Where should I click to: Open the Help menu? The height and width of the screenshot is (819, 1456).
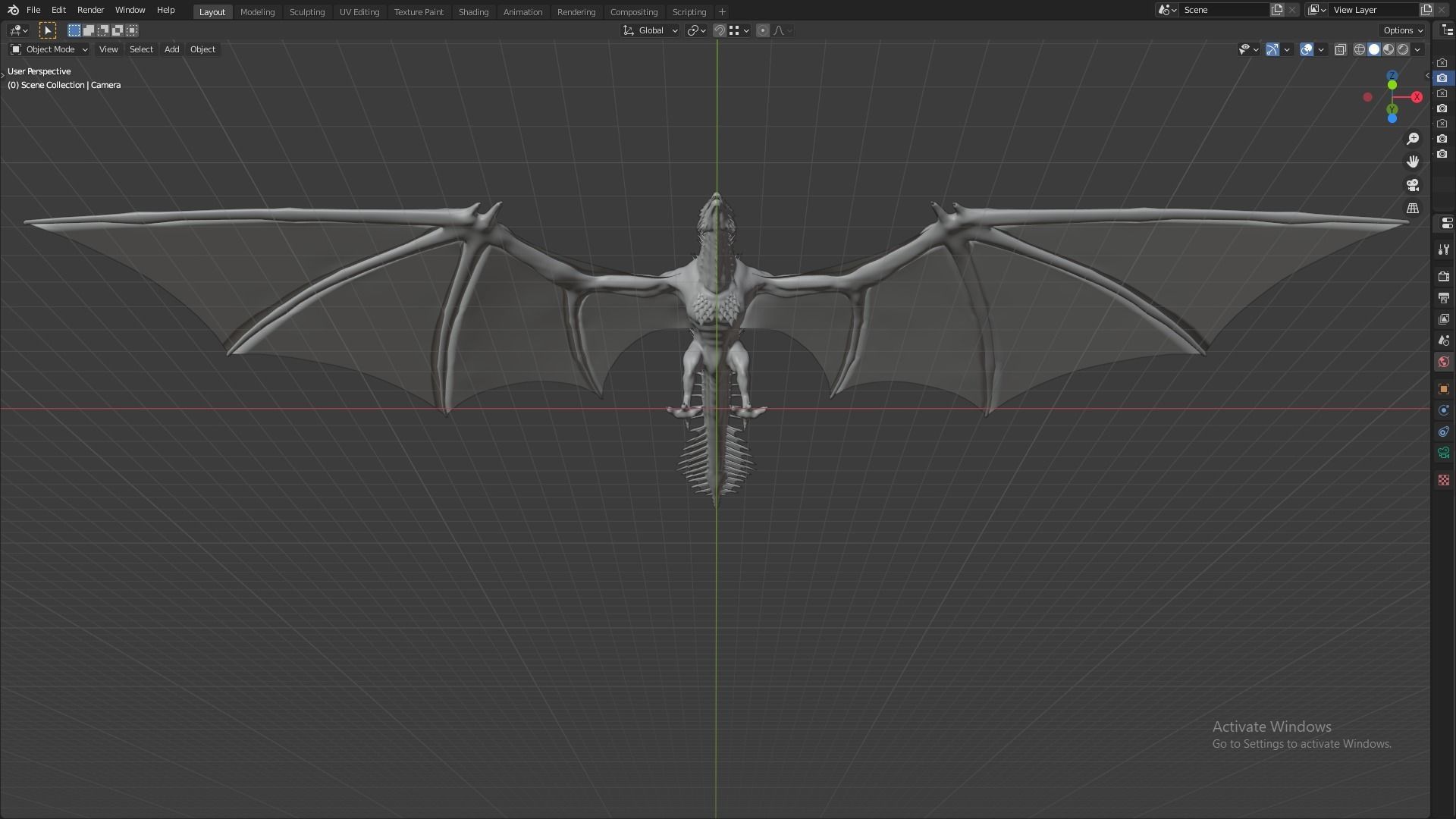click(165, 10)
